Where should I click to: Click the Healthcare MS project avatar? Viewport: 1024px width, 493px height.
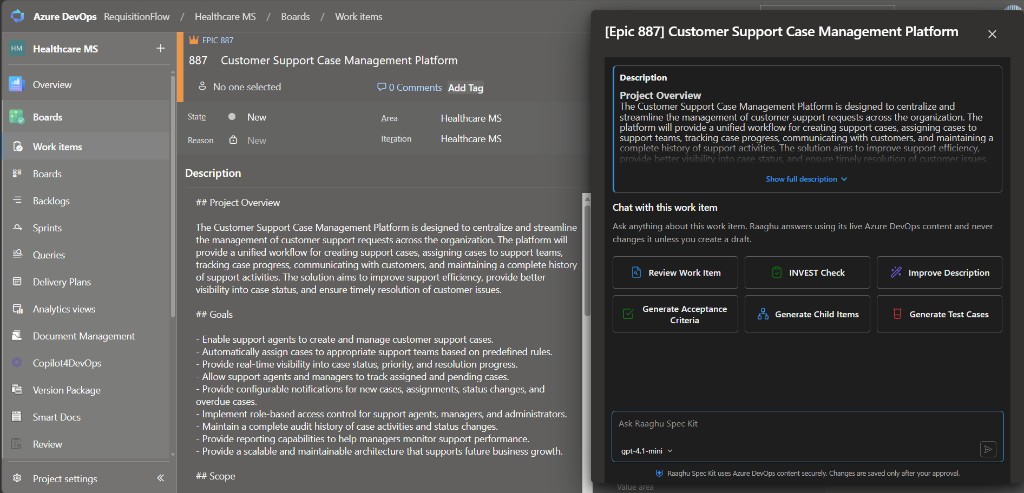click(x=16, y=48)
